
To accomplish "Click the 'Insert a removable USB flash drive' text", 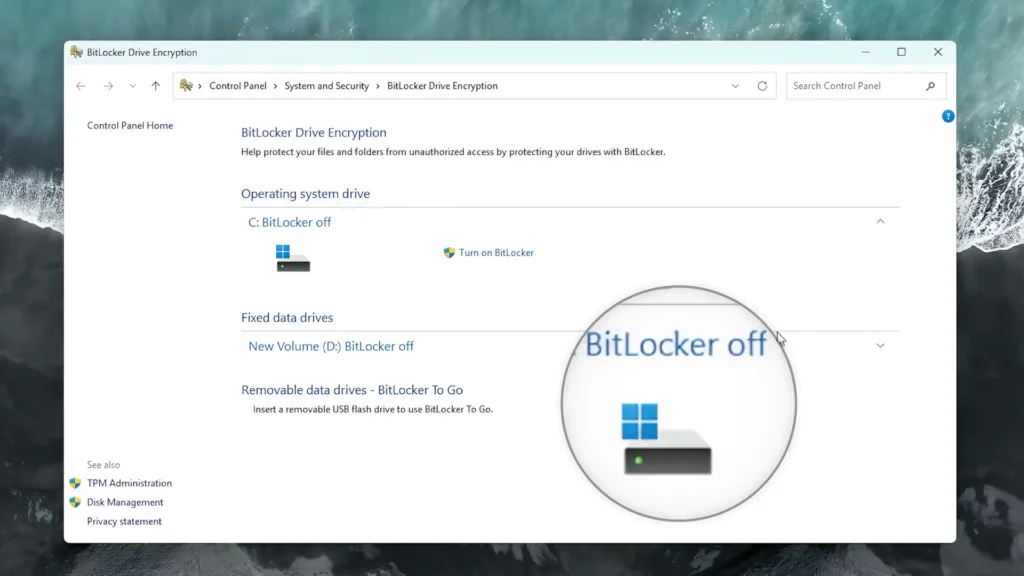I will pyautogui.click(x=373, y=409).
